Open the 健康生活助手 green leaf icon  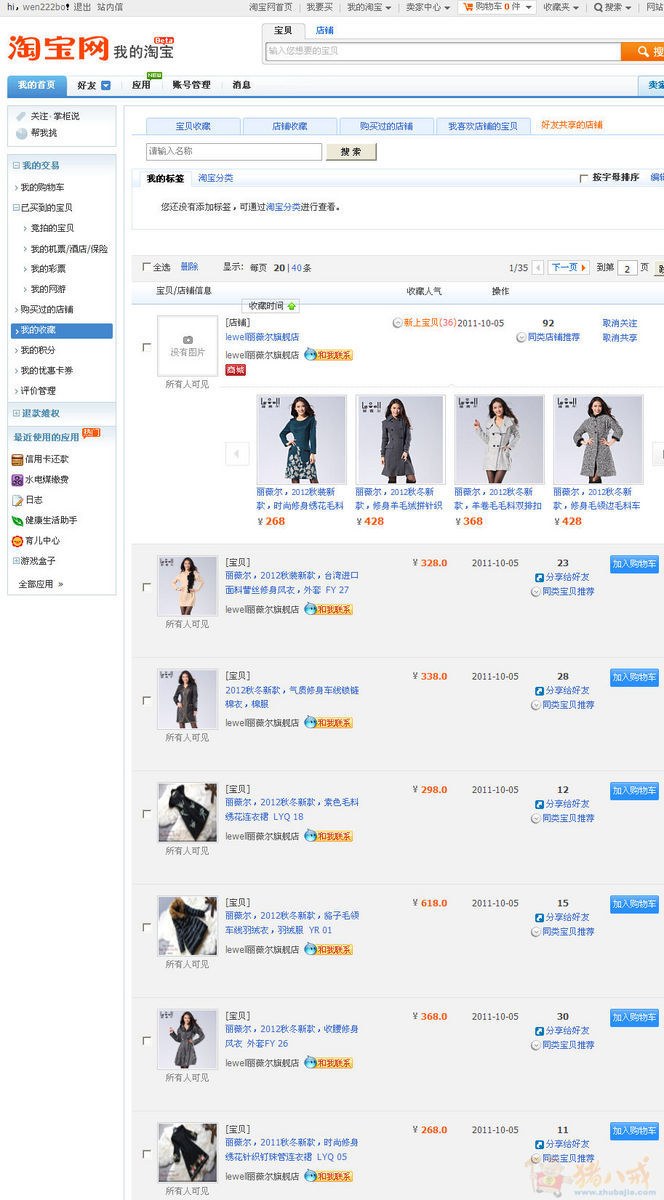(17, 520)
